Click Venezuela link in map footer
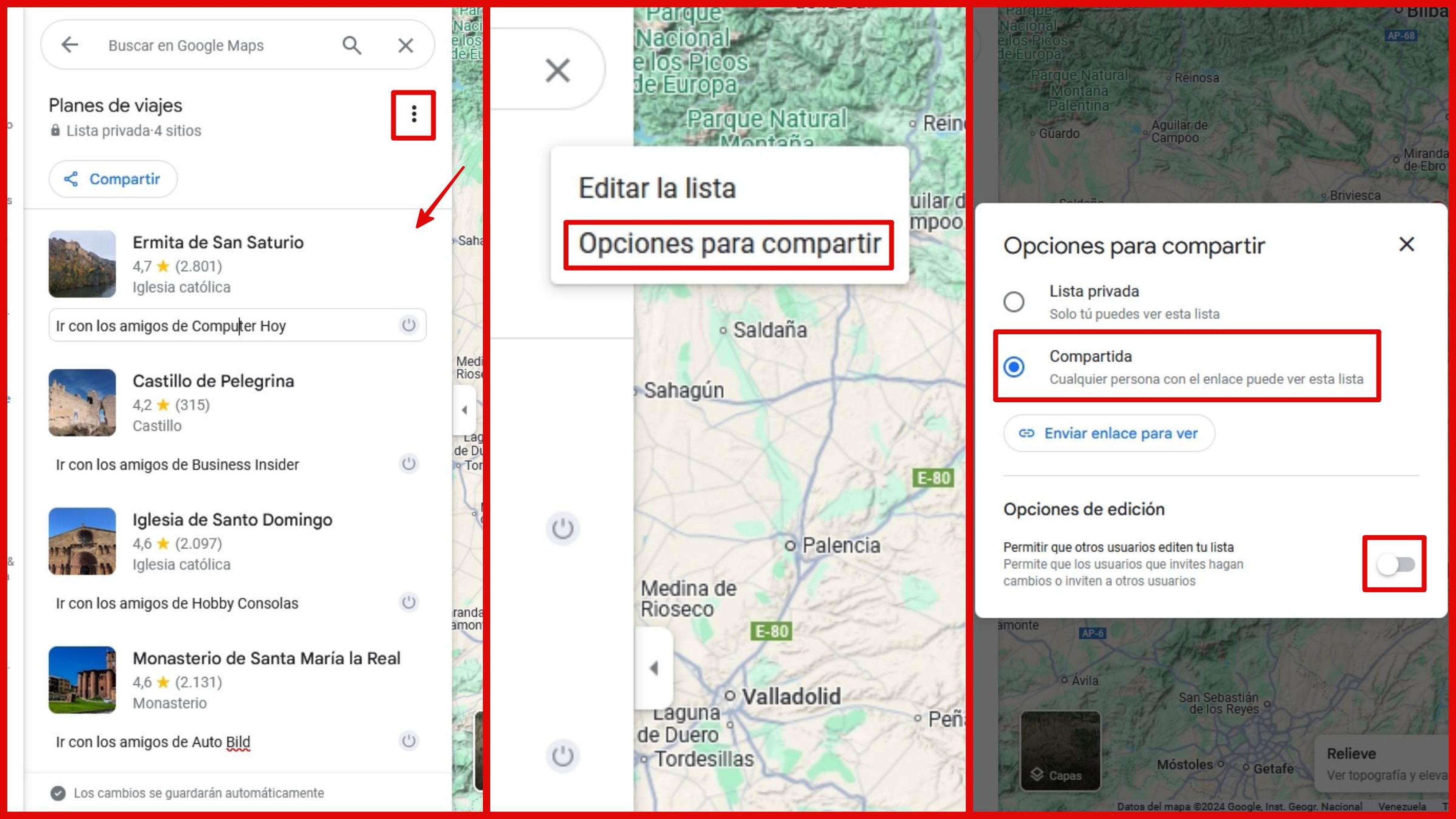Screen dimensions: 1456x819 (x=1402, y=806)
